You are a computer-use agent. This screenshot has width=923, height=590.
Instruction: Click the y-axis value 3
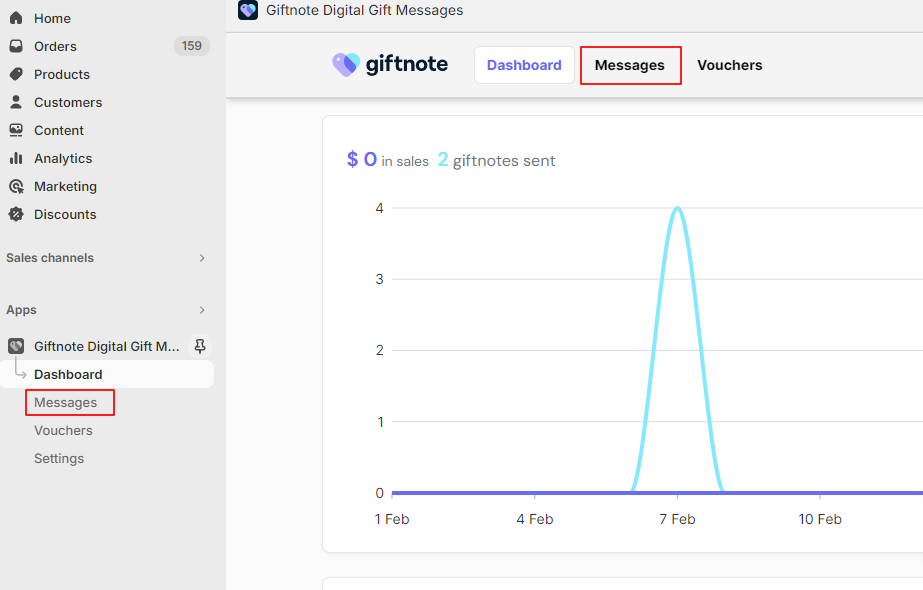(380, 279)
